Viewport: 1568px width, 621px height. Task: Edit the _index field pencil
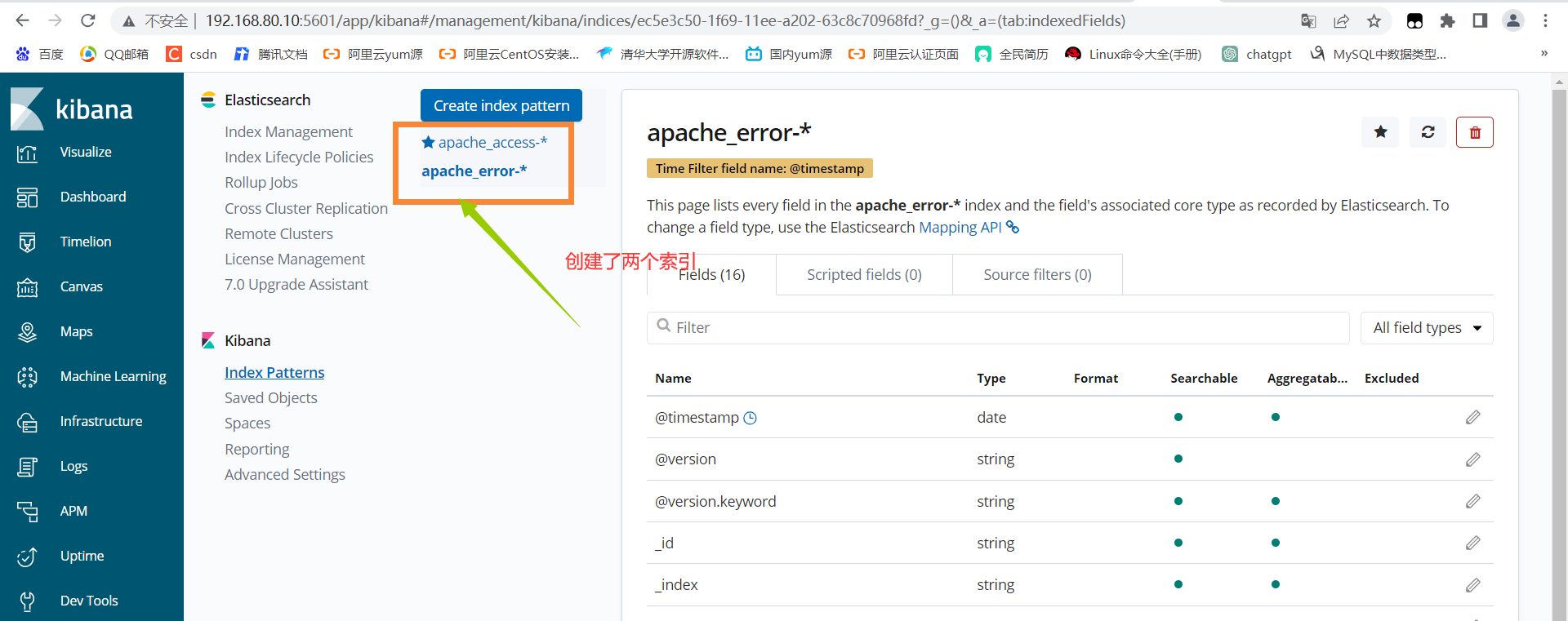click(1472, 585)
